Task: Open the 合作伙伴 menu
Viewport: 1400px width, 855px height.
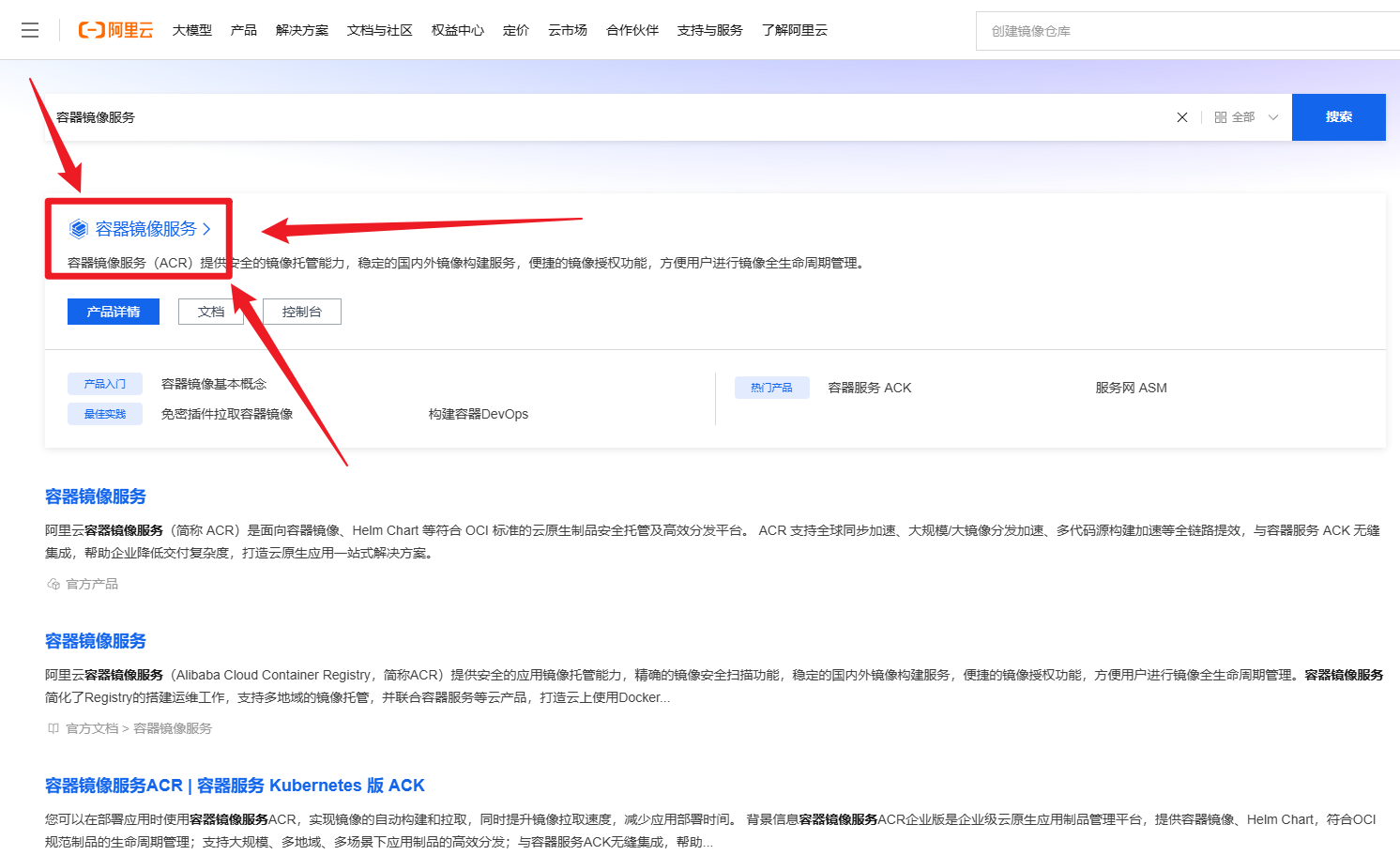Action: tap(632, 30)
